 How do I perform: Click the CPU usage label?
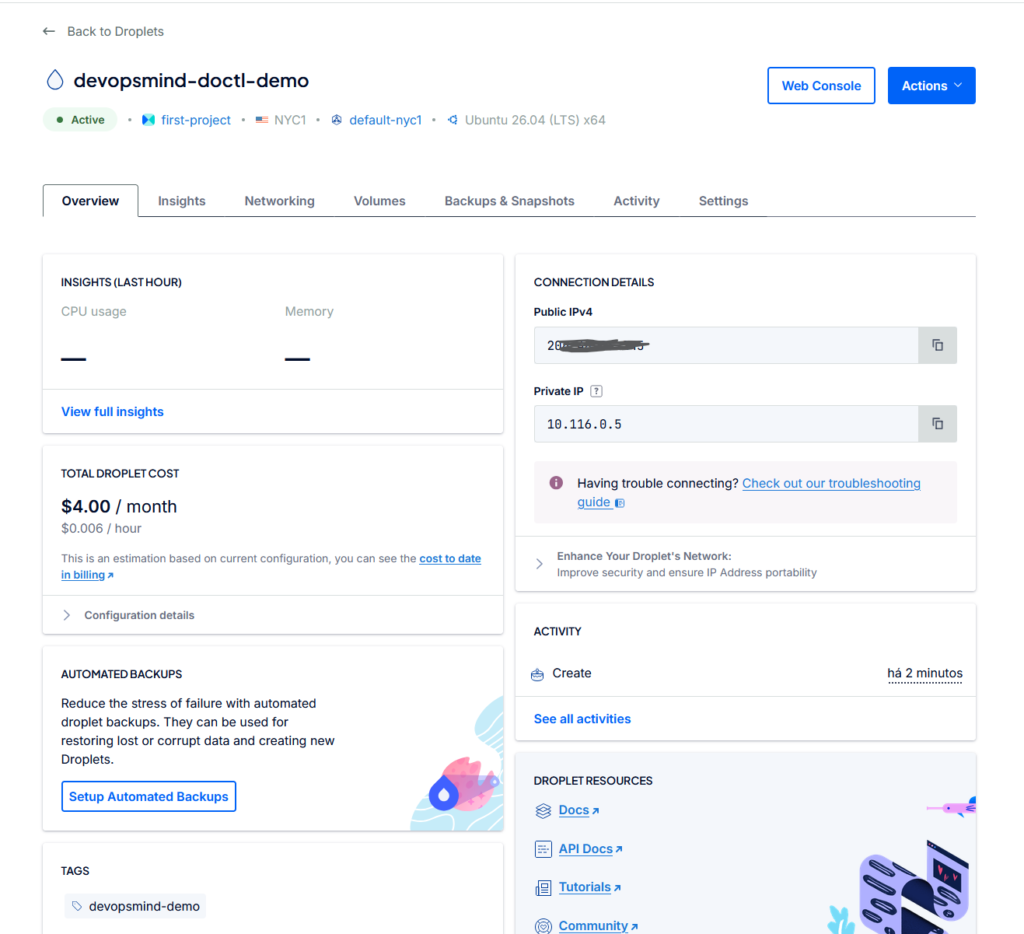(93, 312)
